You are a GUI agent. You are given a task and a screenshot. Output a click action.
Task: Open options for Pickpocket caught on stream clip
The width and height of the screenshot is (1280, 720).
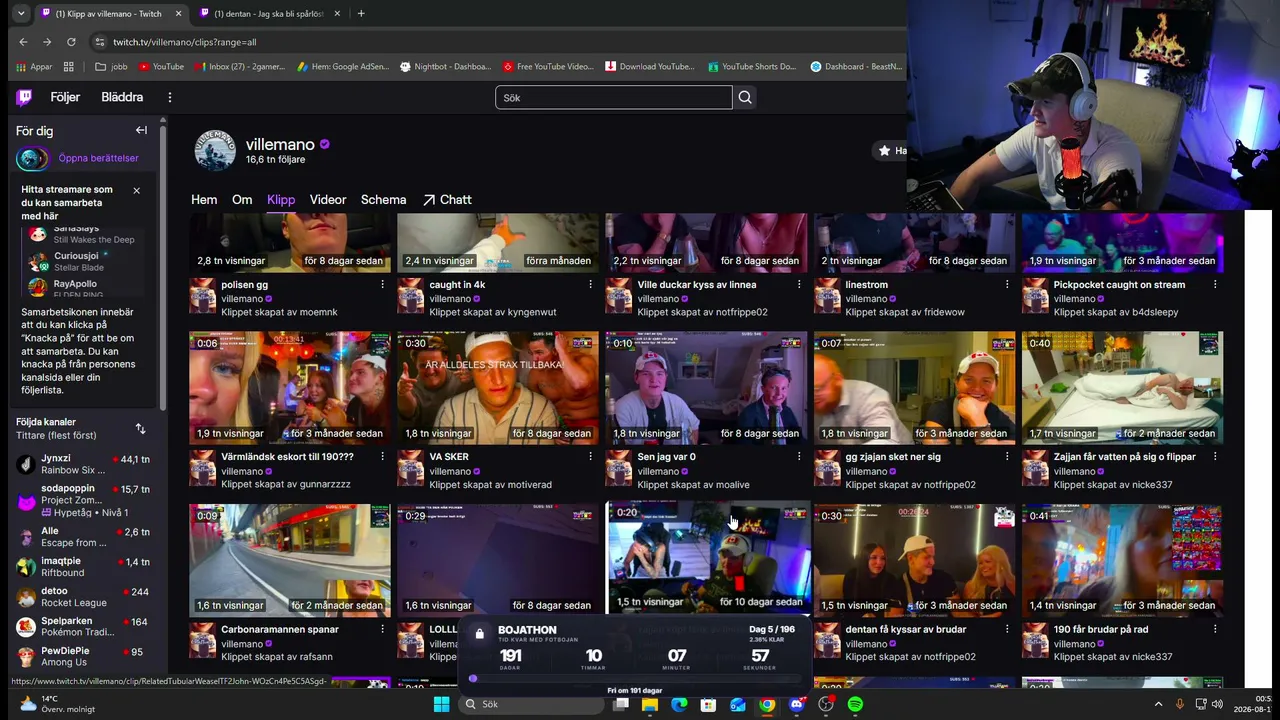coord(1215,285)
